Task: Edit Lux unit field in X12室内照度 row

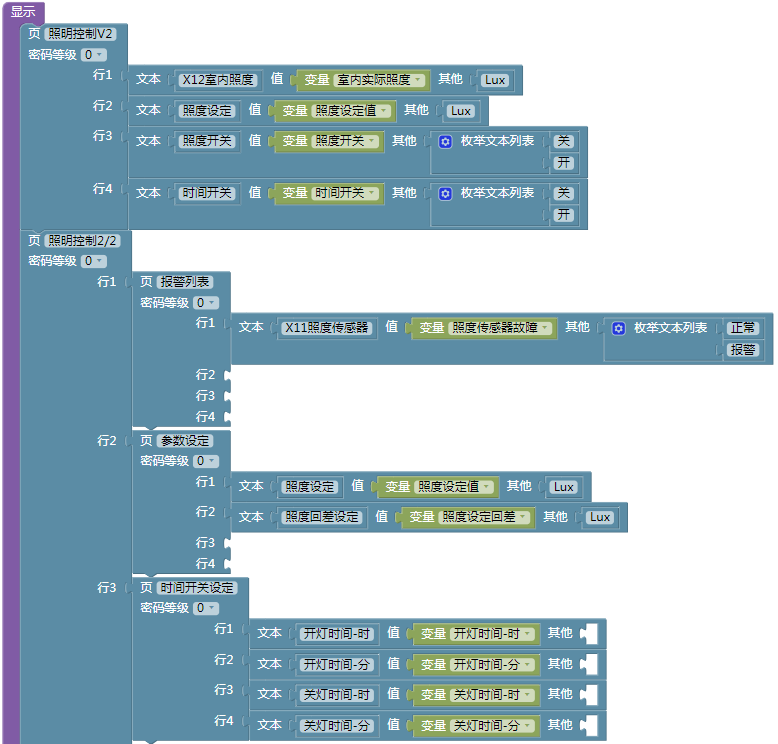Action: coord(495,80)
